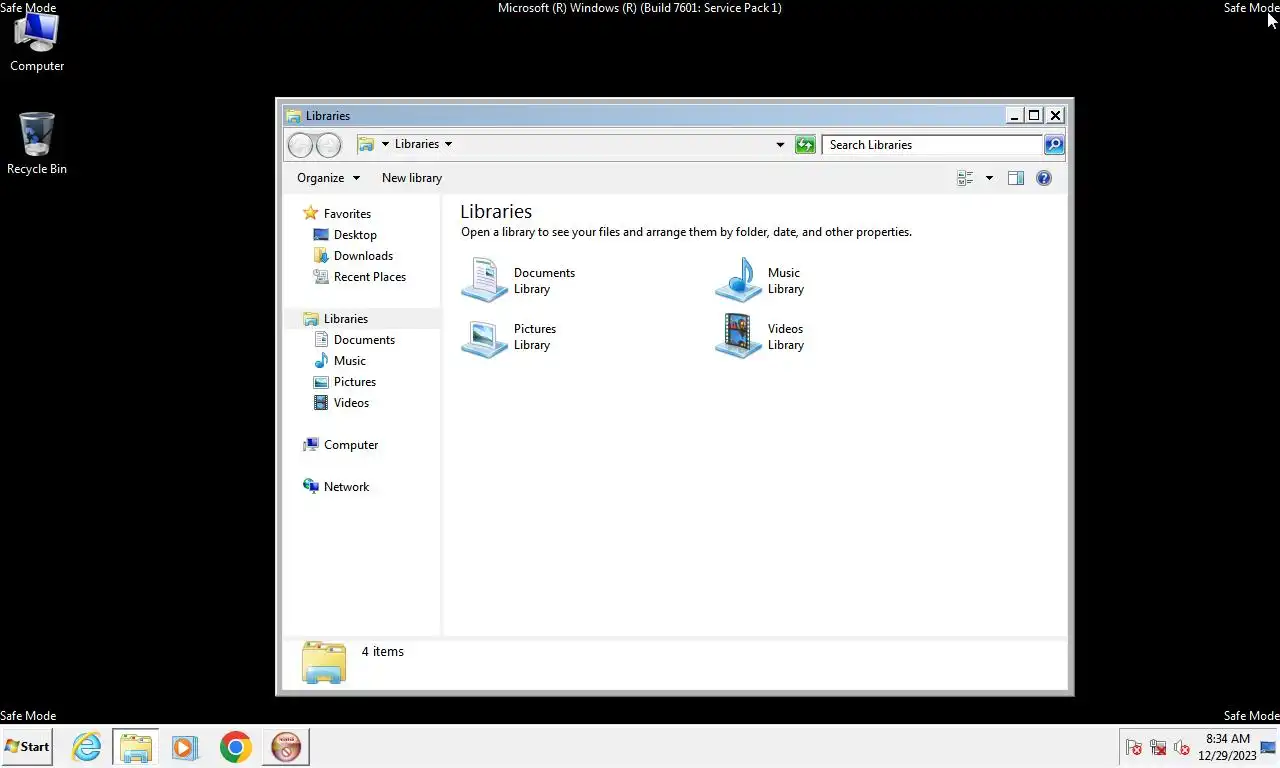Select Libraries node in navigation pane
Viewport: 1280px width, 768px height.
[346, 319]
